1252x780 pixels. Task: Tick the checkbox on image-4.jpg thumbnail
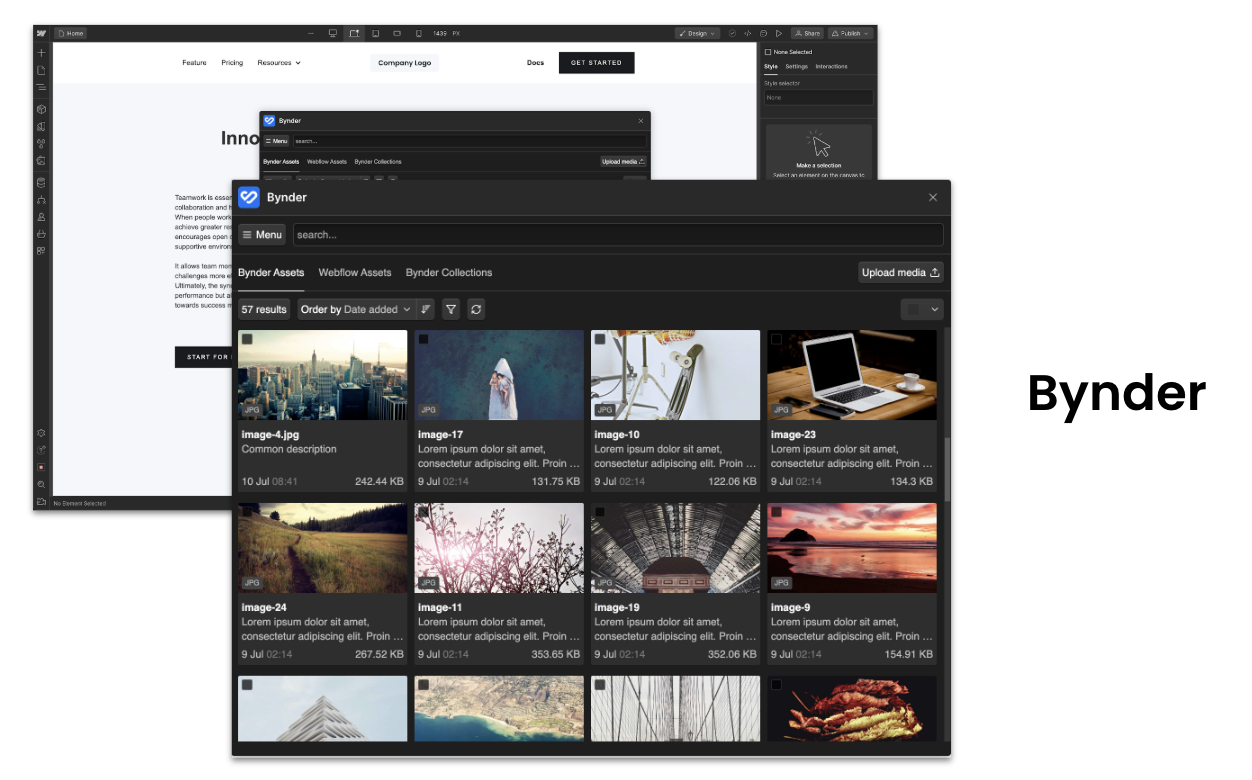tap(247, 340)
